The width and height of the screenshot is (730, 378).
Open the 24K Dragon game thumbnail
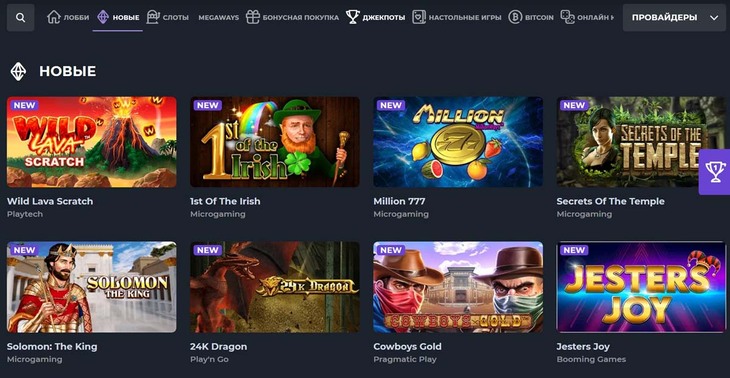[275, 287]
